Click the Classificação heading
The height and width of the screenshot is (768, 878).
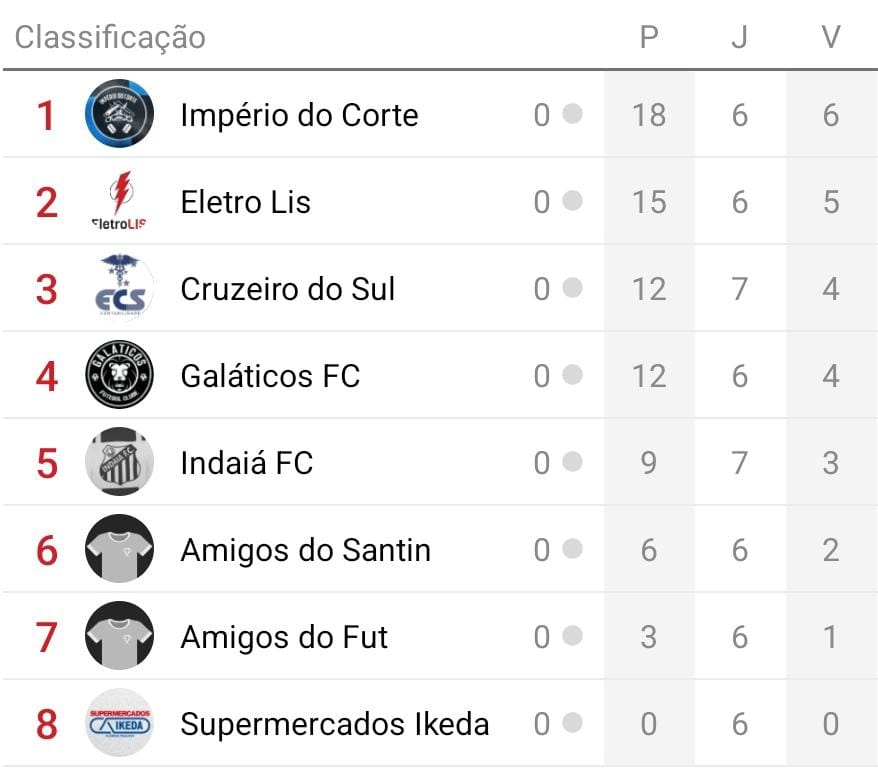click(110, 37)
